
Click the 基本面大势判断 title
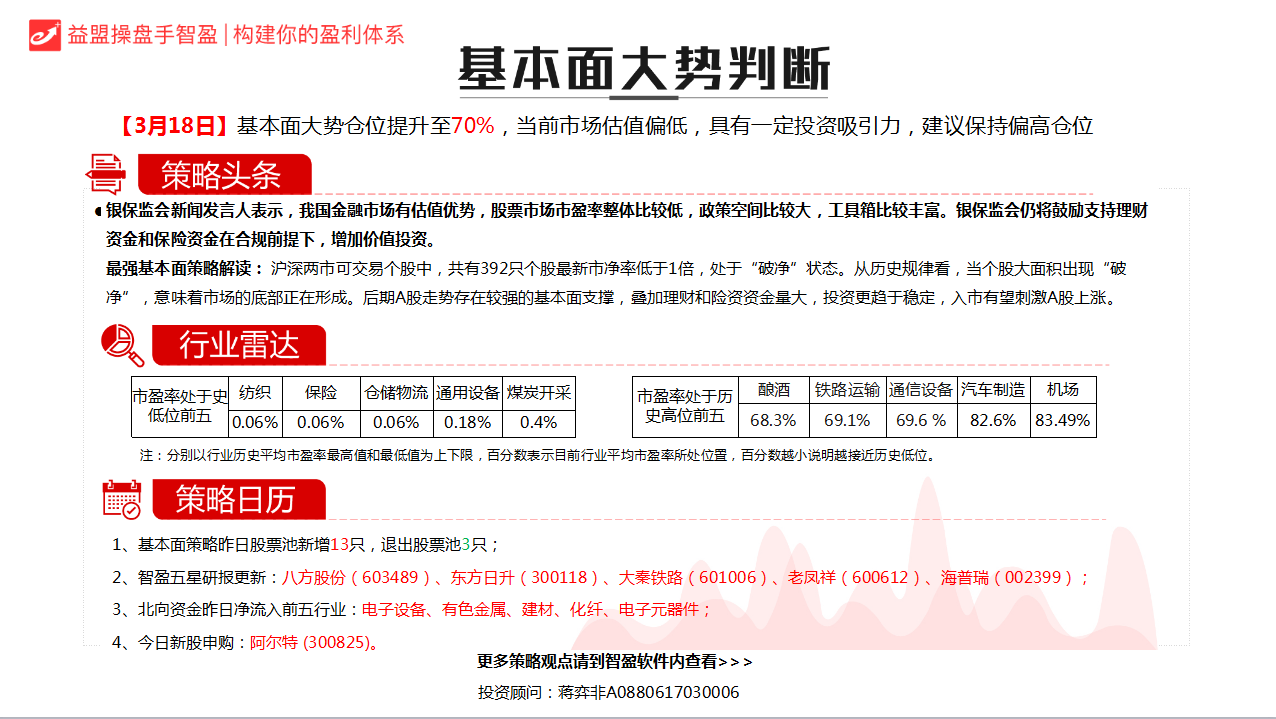644,70
